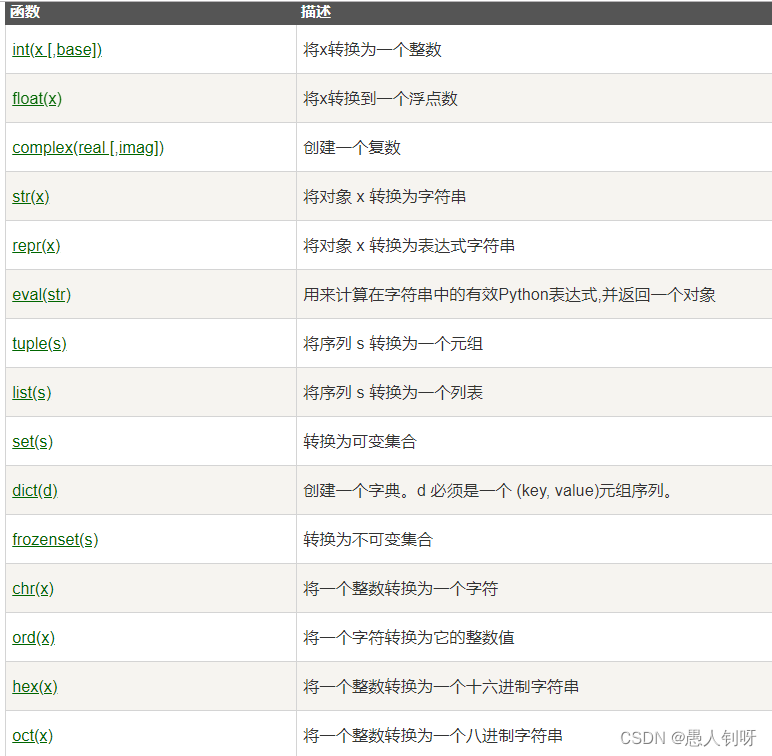This screenshot has height=756, width=772.
Task: Follow the repr(x) link
Action: tap(36, 246)
